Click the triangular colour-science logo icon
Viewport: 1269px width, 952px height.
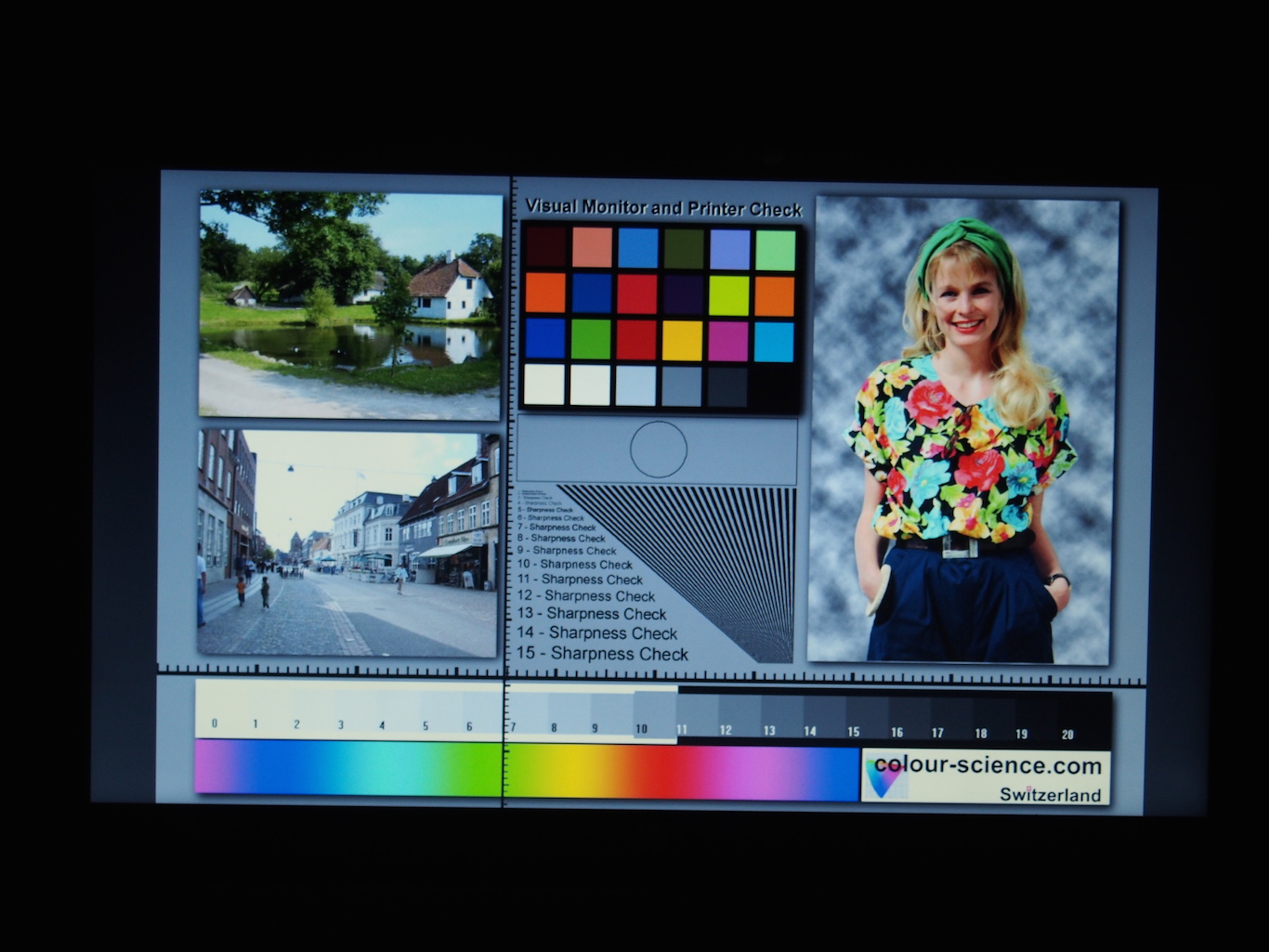pos(883,776)
